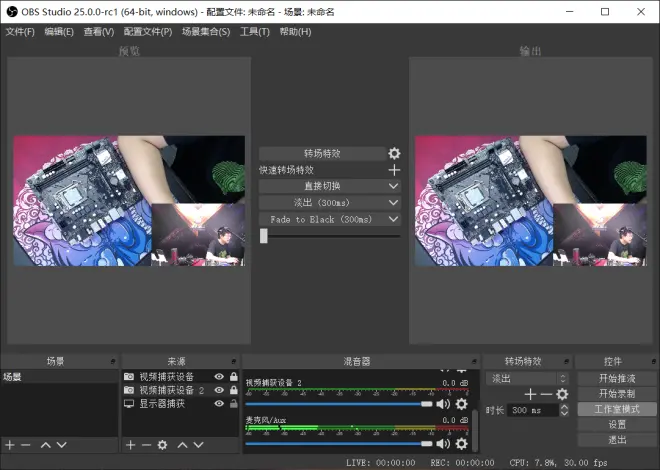This screenshot has height=470, width=660.
Task: Undock the 控件 panel via float icon
Action: [x=654, y=361]
